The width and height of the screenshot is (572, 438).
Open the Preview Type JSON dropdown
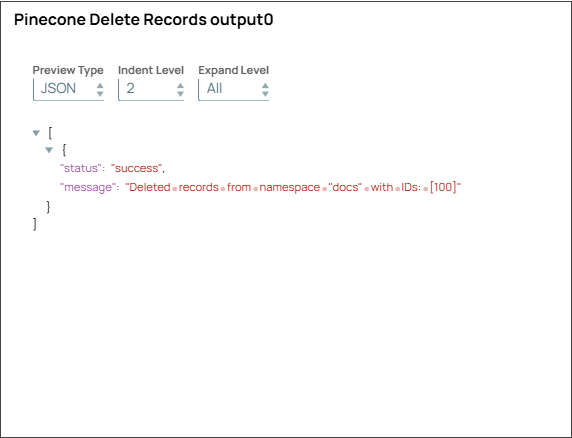click(x=69, y=89)
